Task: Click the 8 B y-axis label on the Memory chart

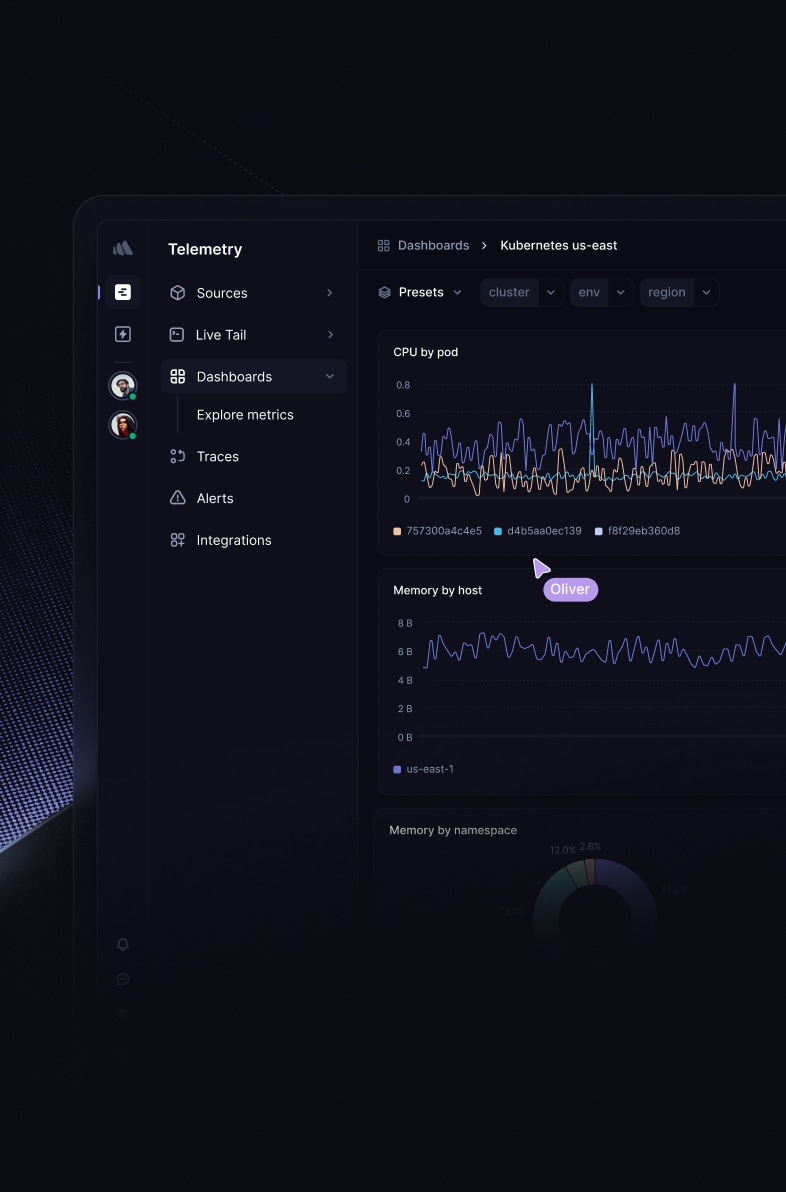Action: tap(404, 623)
